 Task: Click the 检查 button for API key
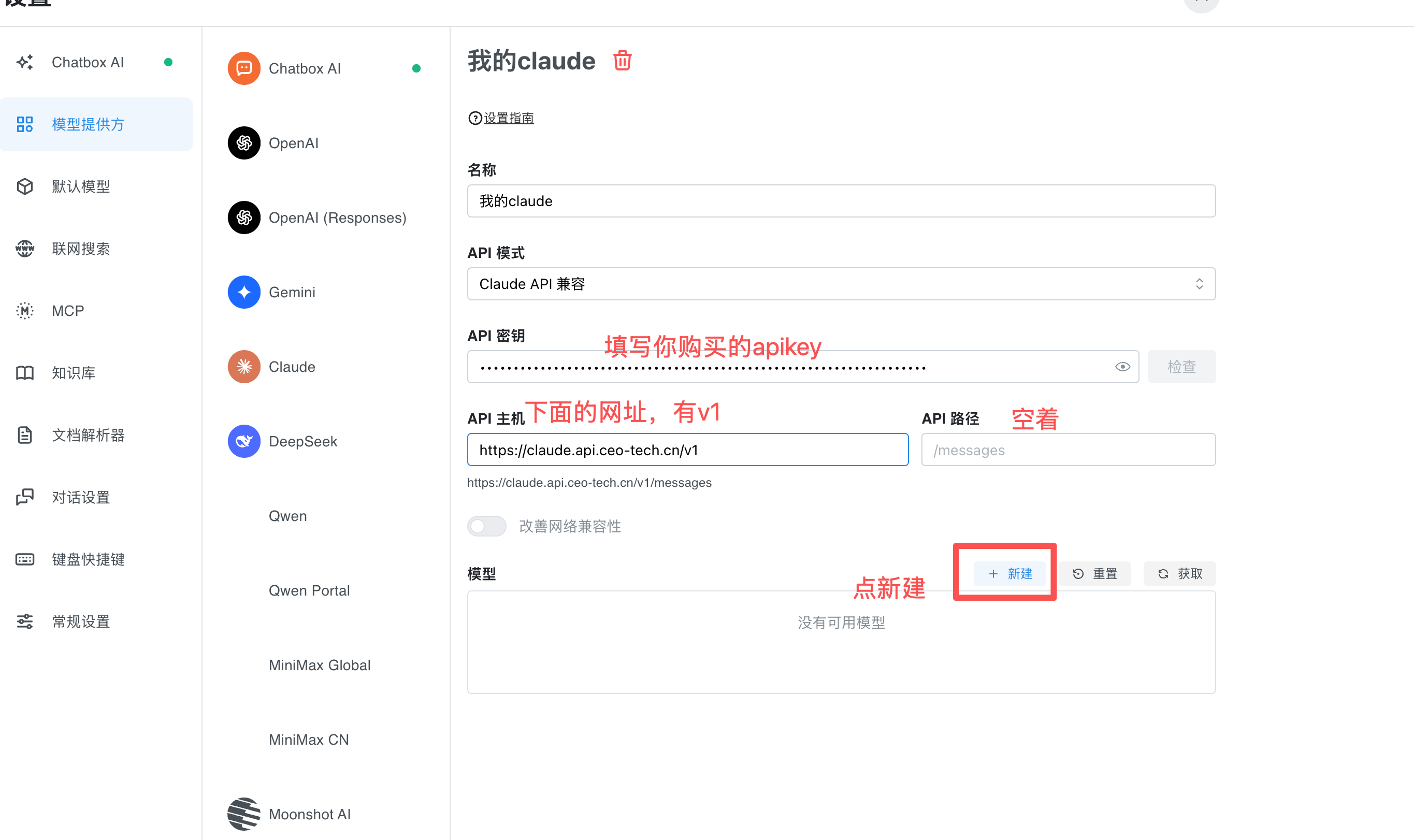(1181, 367)
